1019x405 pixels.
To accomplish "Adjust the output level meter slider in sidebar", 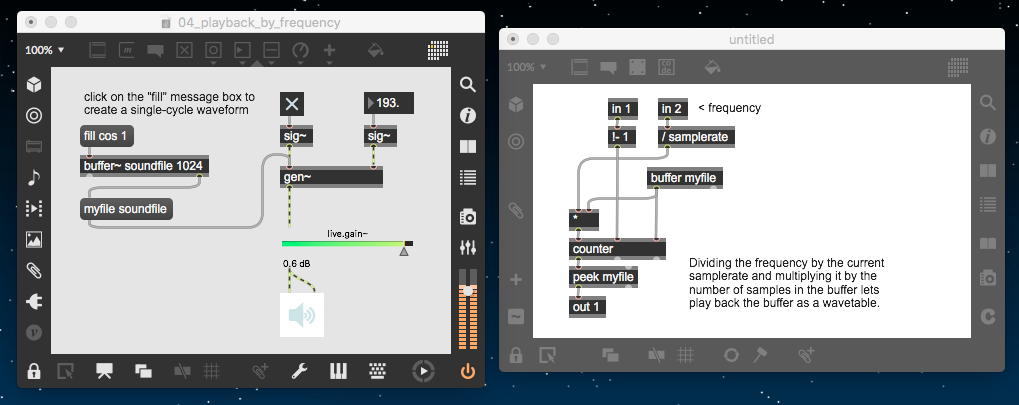I will click(468, 291).
